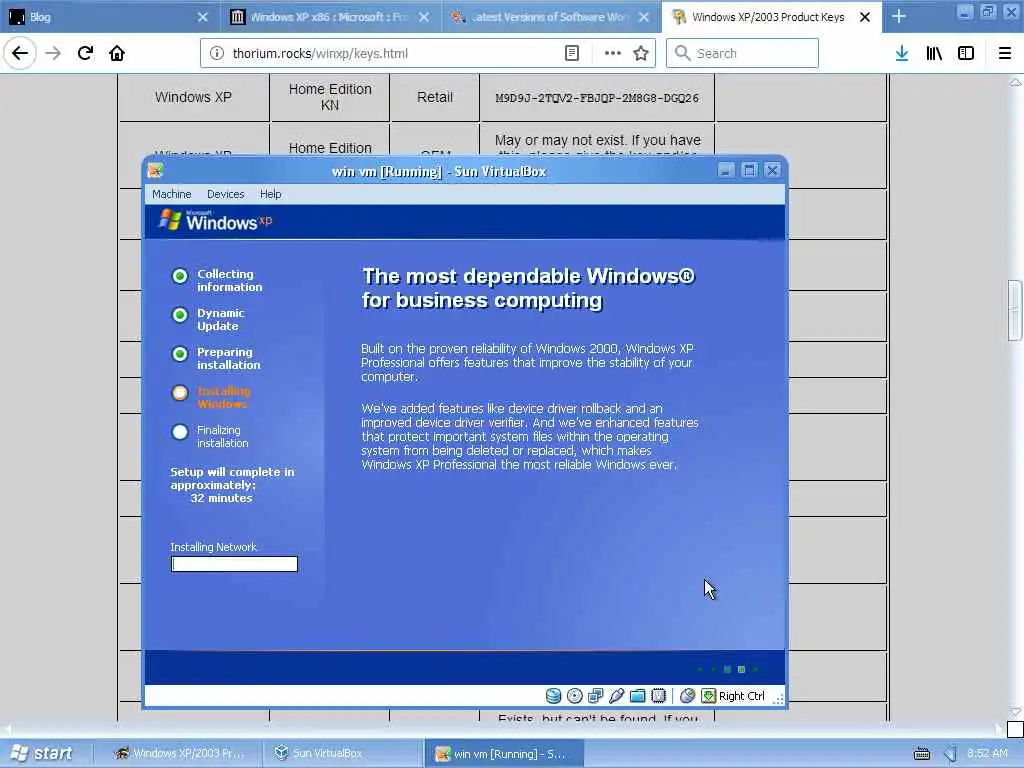1024x768 pixels.
Task: Click the Finalizing installation step indicator
Action: point(180,432)
